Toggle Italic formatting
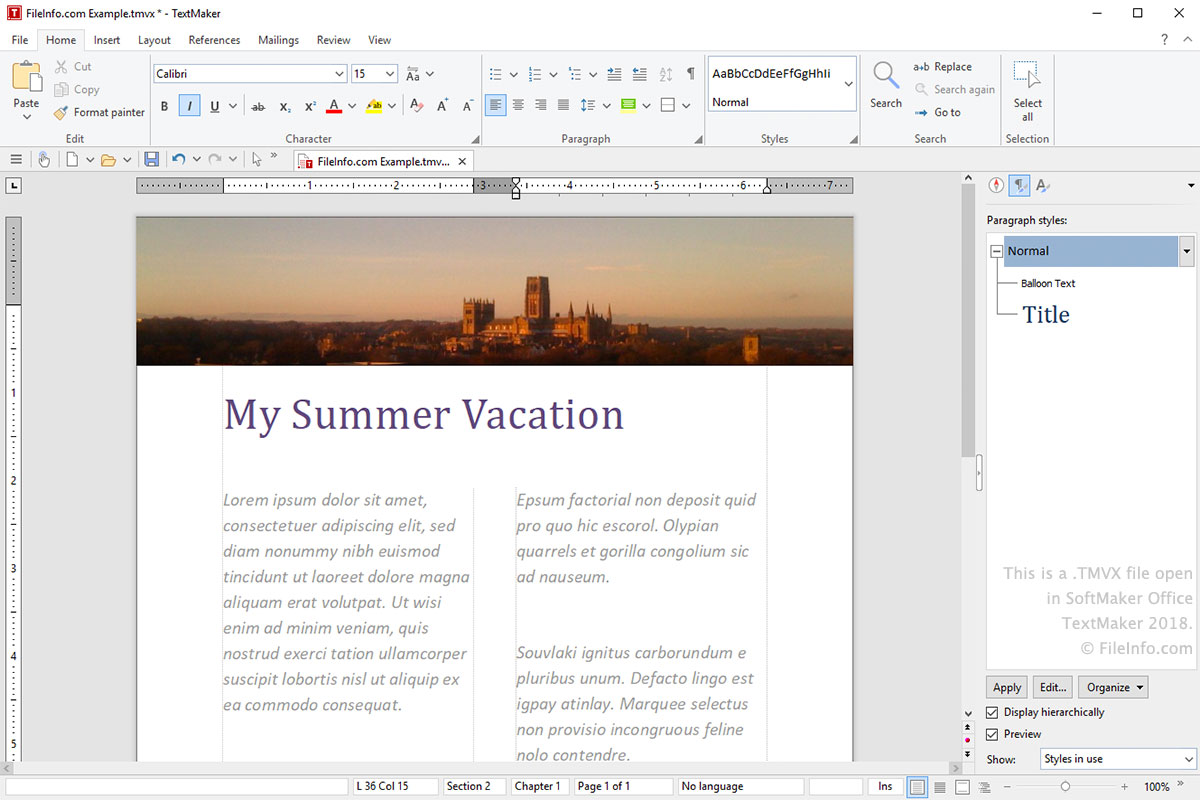This screenshot has height=800, width=1200. (x=189, y=106)
